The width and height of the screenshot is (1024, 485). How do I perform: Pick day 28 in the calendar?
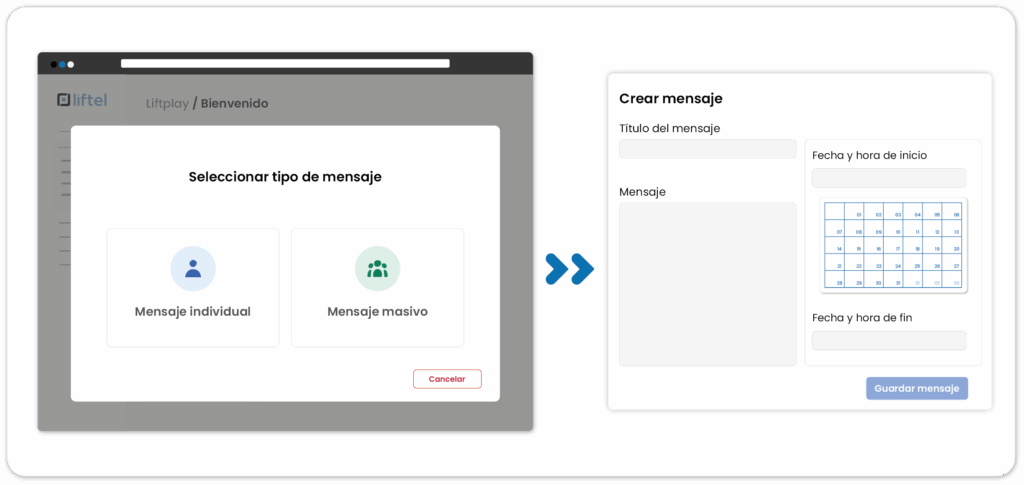tap(835, 279)
